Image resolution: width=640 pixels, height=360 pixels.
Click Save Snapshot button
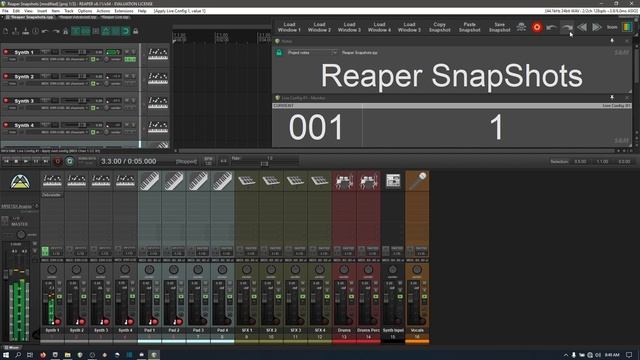click(500, 27)
